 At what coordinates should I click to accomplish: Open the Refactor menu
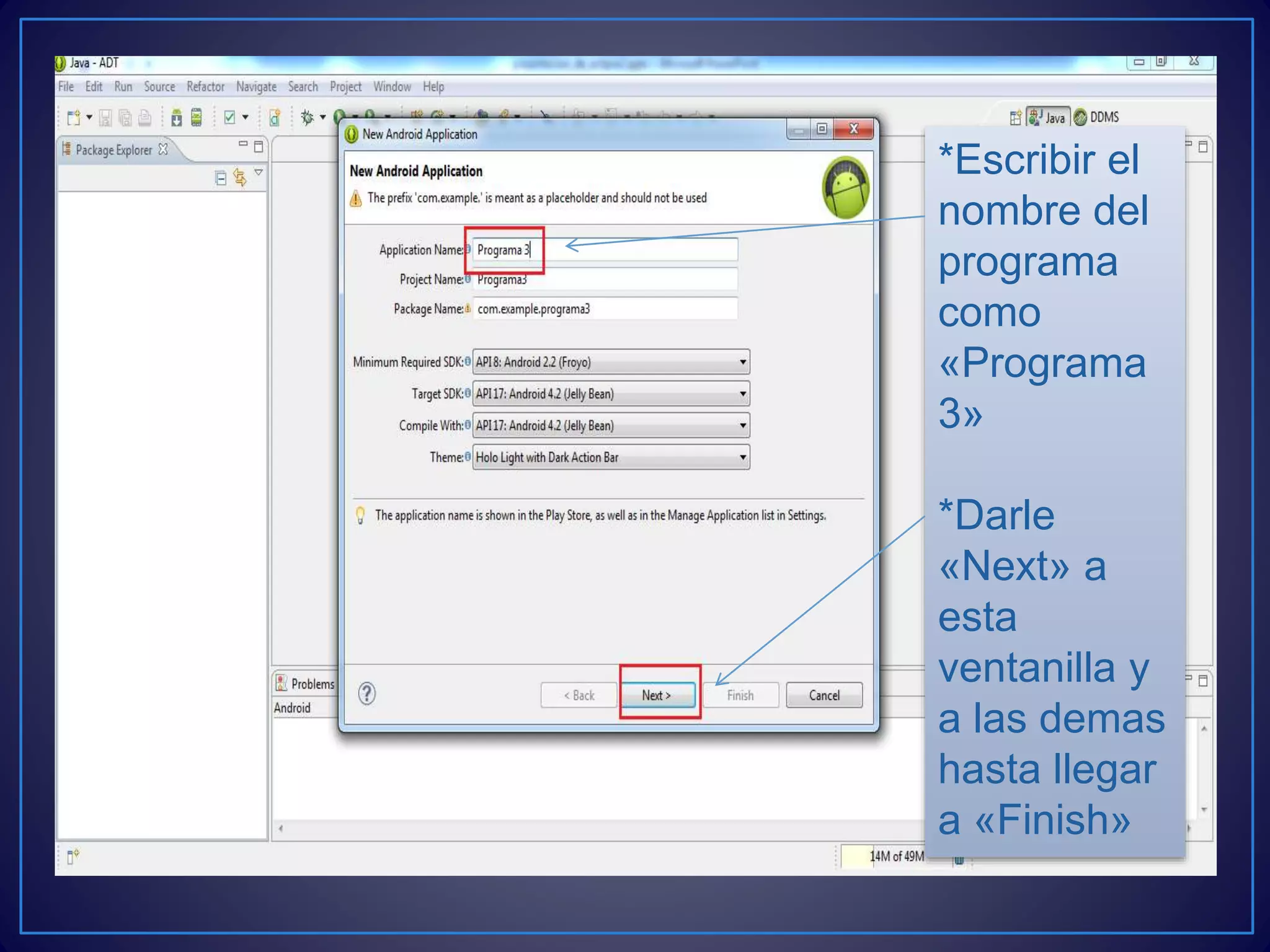pyautogui.click(x=206, y=87)
